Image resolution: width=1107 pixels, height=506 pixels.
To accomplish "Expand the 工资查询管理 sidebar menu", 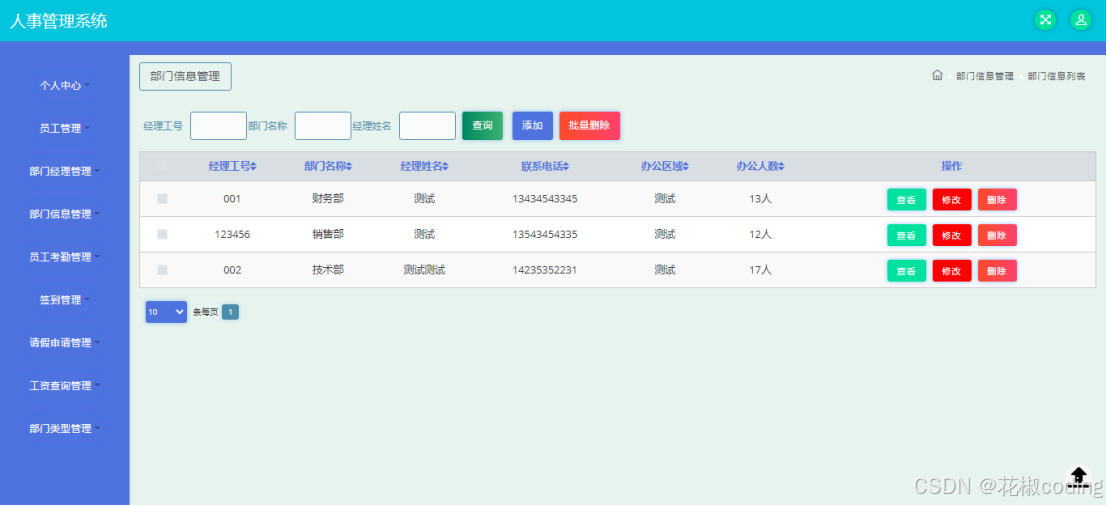I will tap(64, 386).
